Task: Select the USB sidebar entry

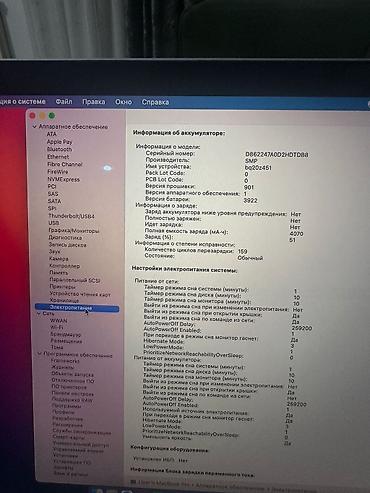Action: (54, 223)
